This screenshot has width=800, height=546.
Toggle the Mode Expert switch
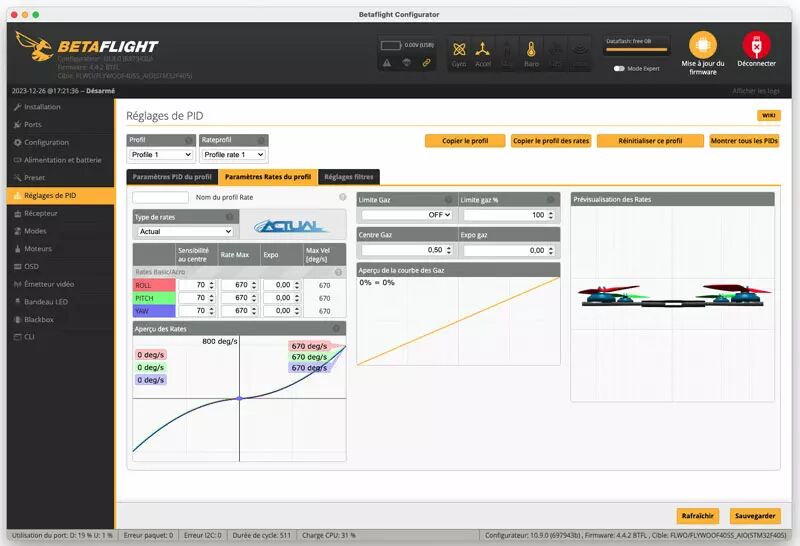(619, 68)
